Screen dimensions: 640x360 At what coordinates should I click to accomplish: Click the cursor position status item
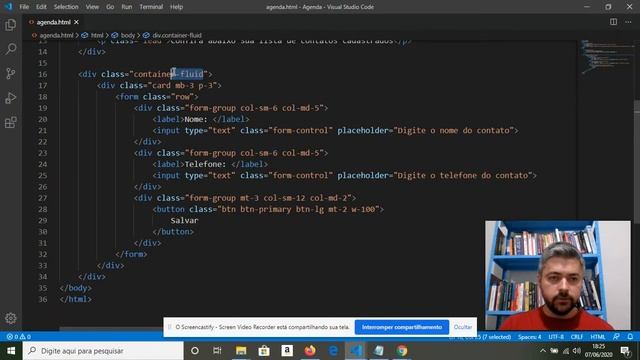pyautogui.click(x=480, y=337)
